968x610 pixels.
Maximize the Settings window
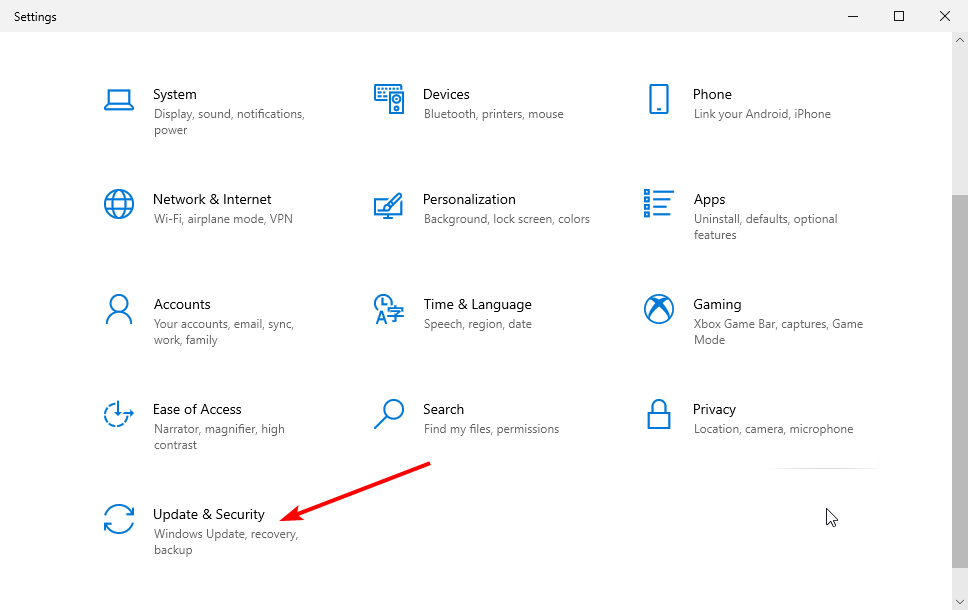(x=899, y=16)
